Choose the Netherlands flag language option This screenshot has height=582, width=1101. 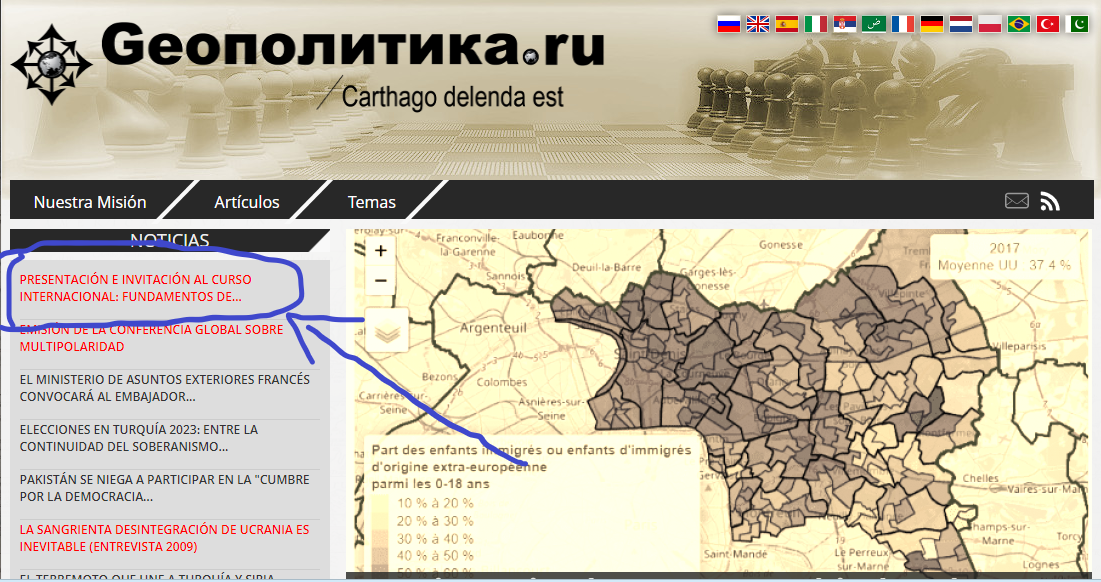[x=961, y=25]
